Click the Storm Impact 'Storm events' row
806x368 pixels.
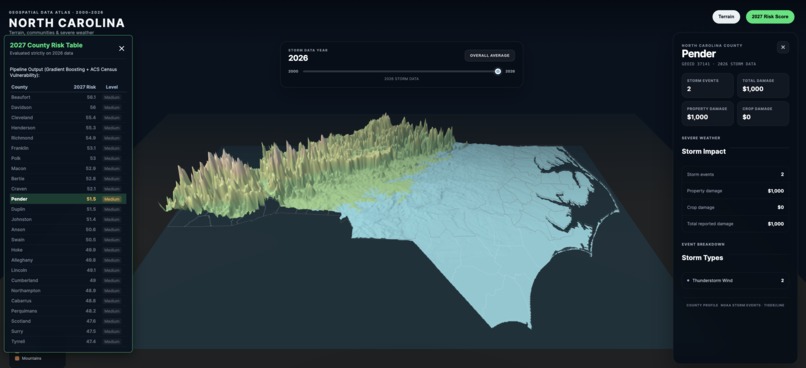tap(735, 175)
